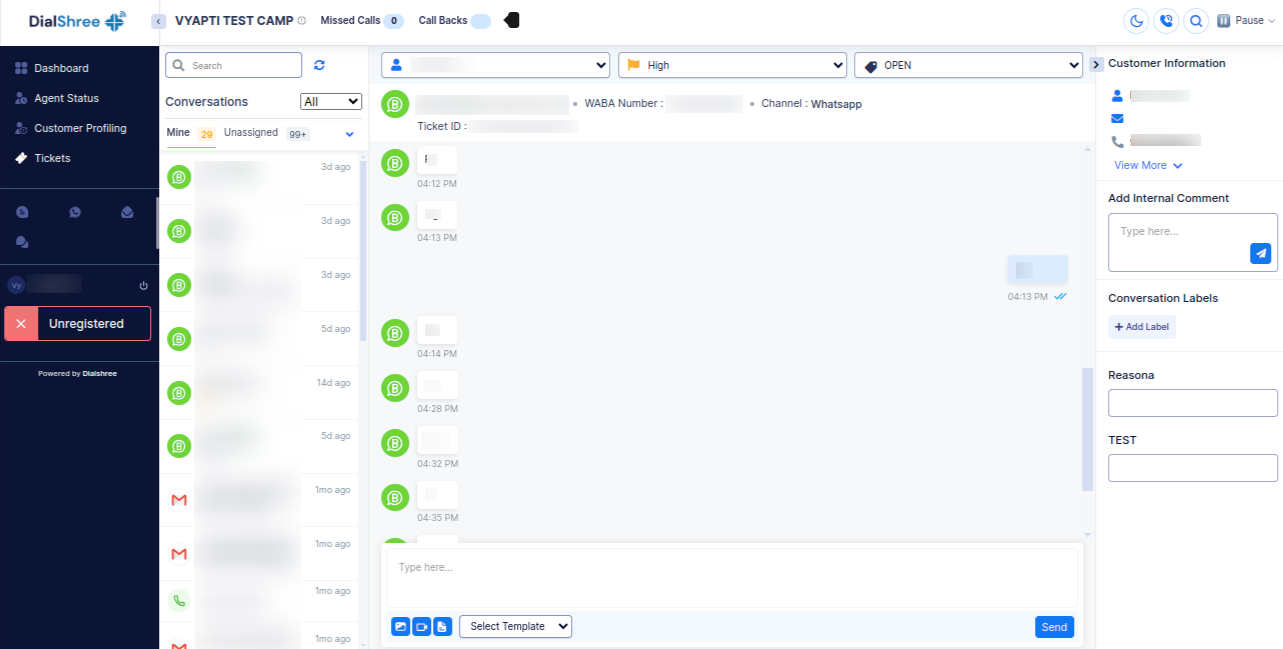The image size is (1283, 649).
Task: Click the power logout icon
Action: pyautogui.click(x=143, y=286)
